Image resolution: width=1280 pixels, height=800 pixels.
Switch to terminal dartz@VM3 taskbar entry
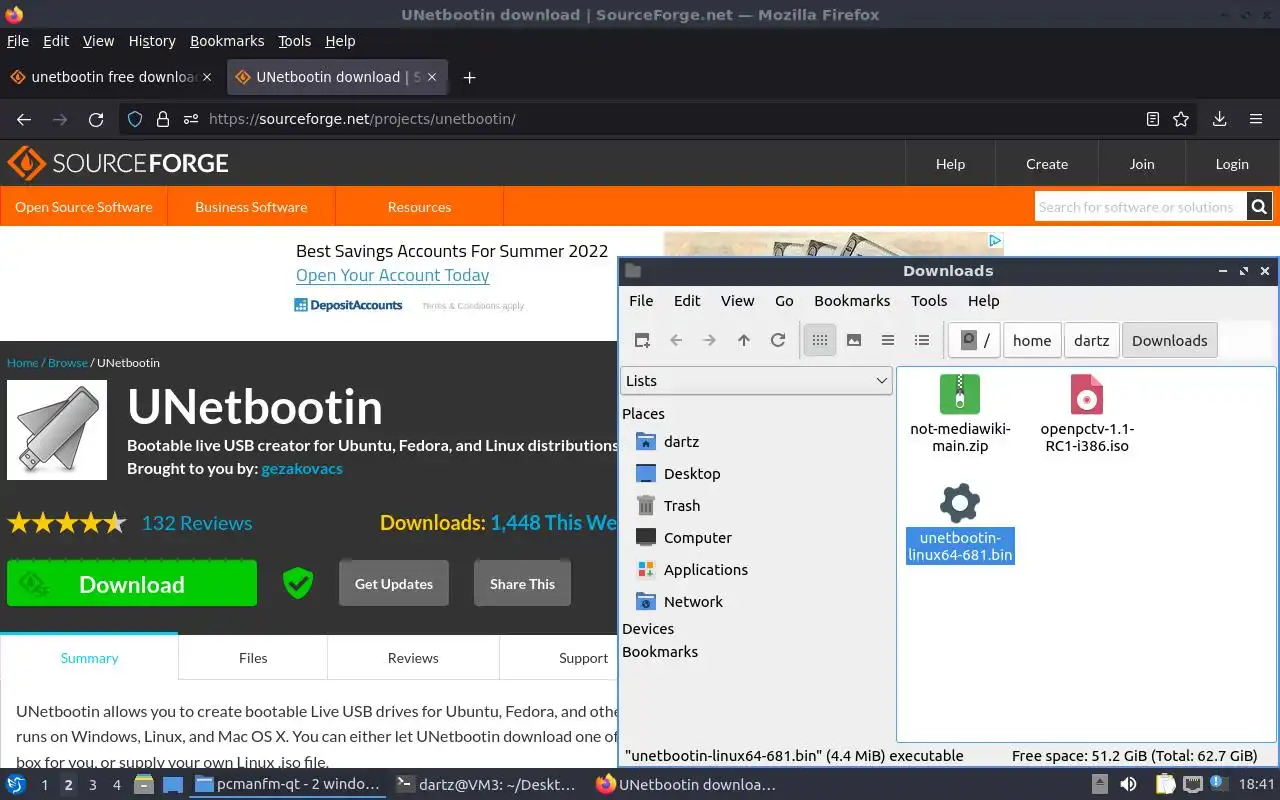(488, 785)
